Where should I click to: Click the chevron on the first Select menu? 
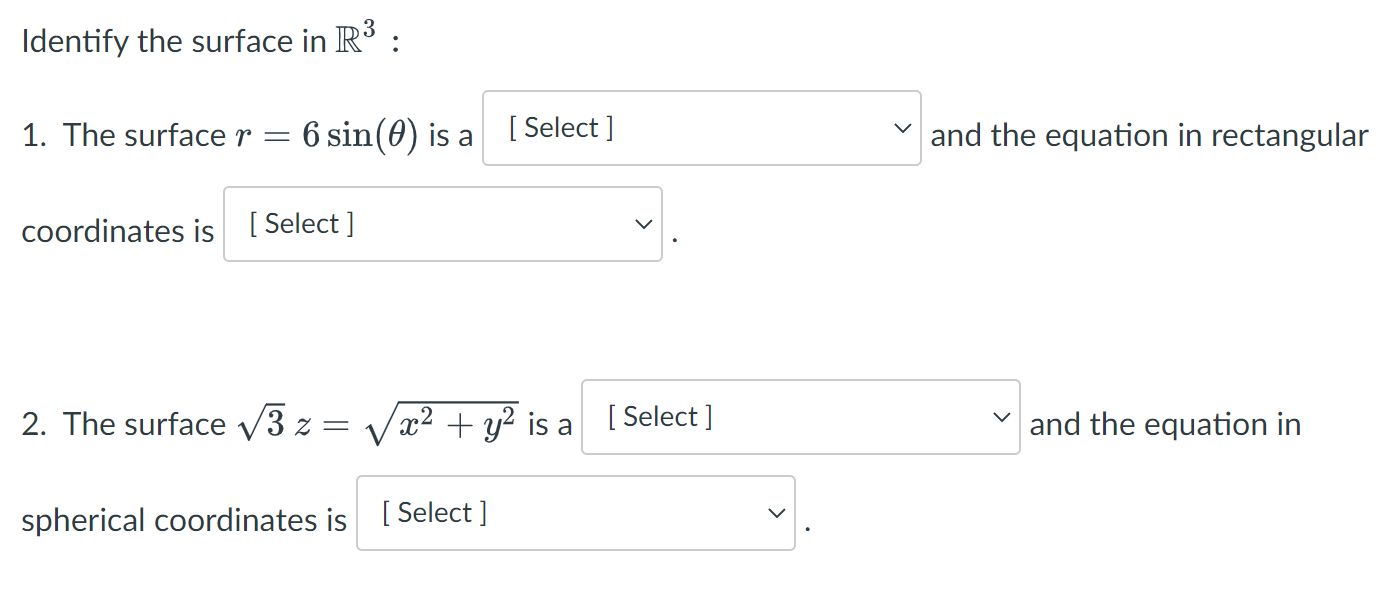(x=901, y=128)
